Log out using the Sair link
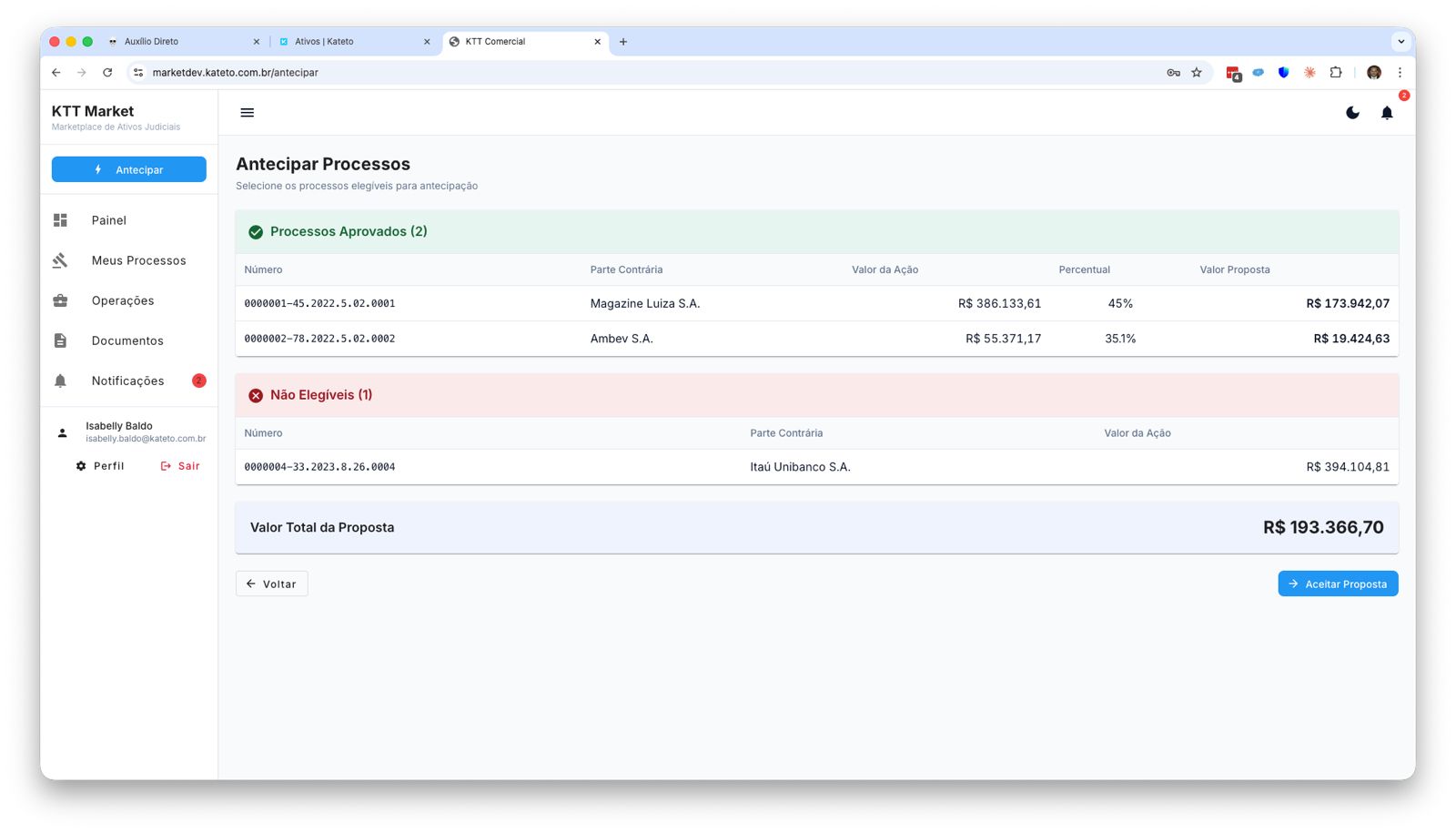1456x833 pixels. click(x=180, y=466)
